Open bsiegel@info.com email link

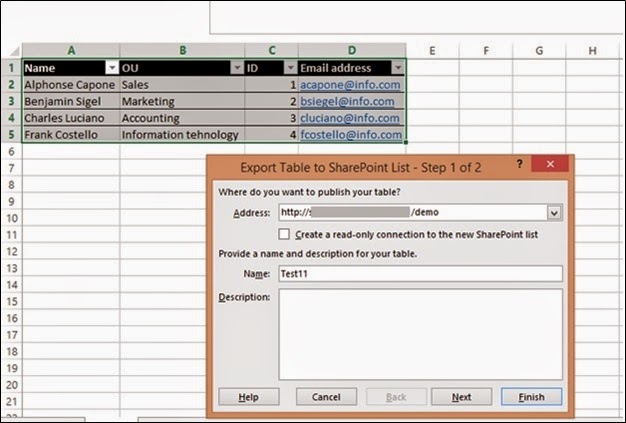(347, 102)
